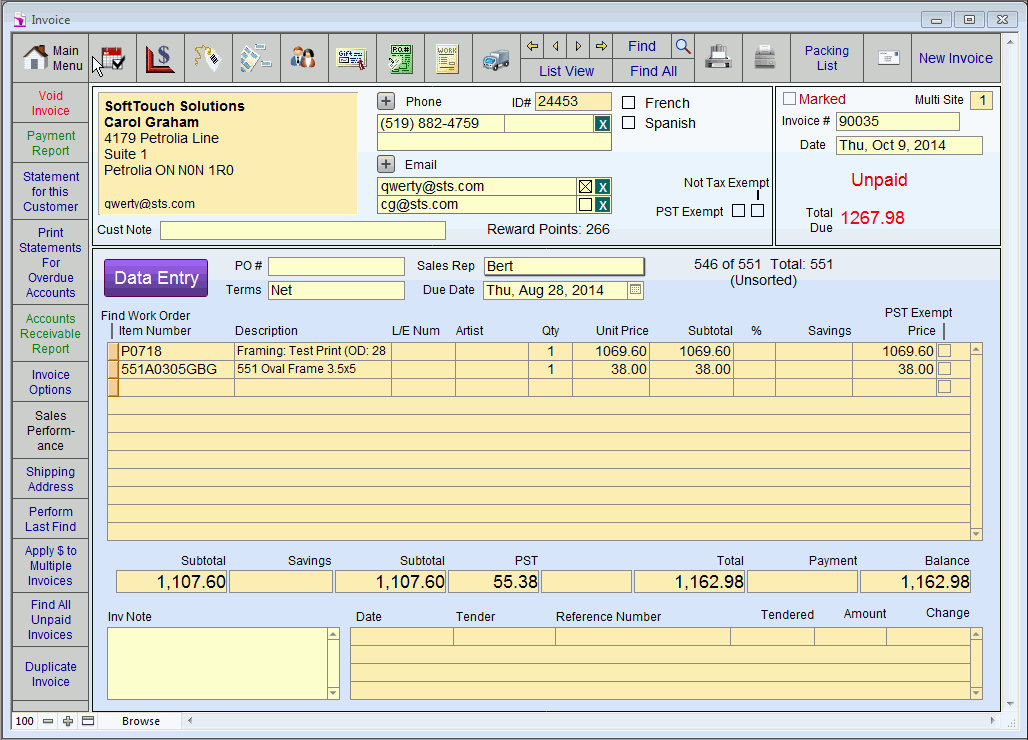
Task: Open the gift certificate icon
Action: [352, 58]
